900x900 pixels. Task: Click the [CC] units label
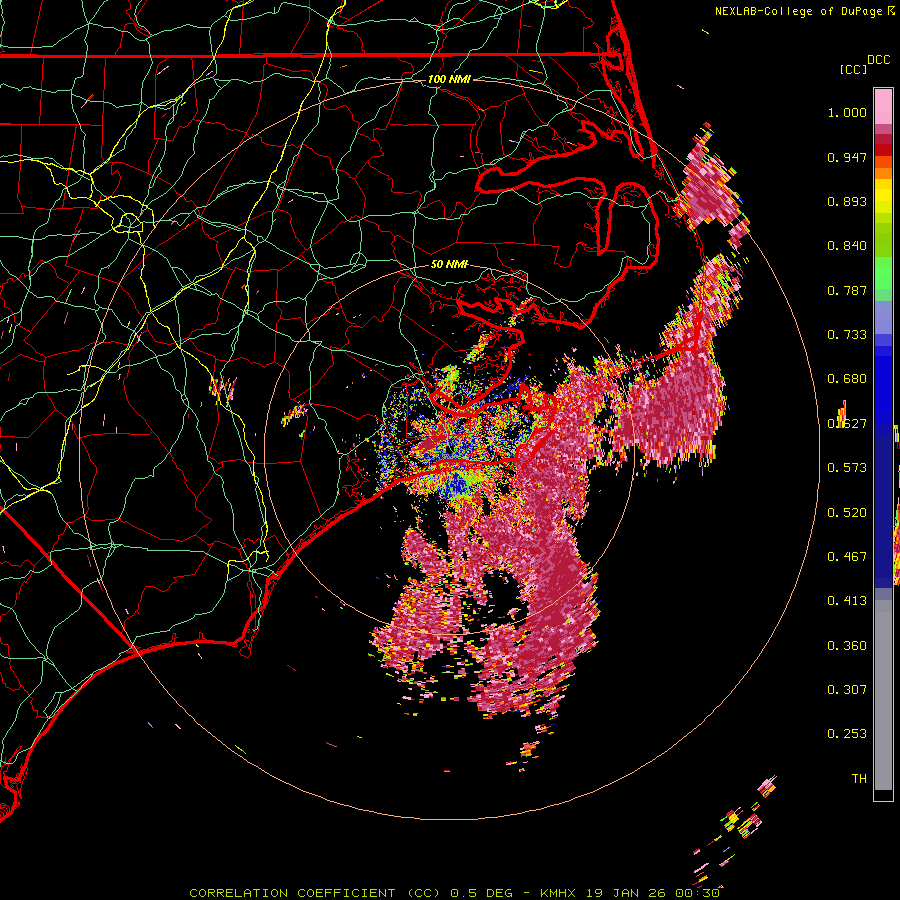point(853,69)
